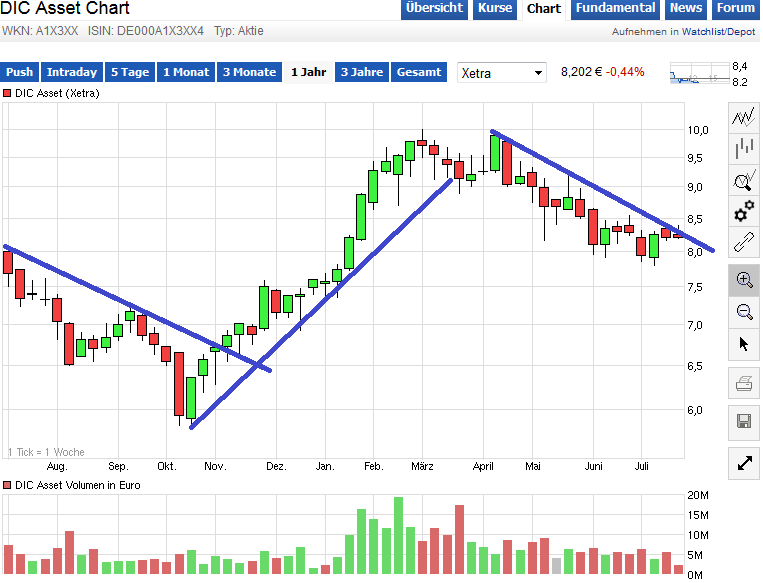The width and height of the screenshot is (763, 583).
Task: Save the chart with floppy disk icon
Action: (x=743, y=421)
